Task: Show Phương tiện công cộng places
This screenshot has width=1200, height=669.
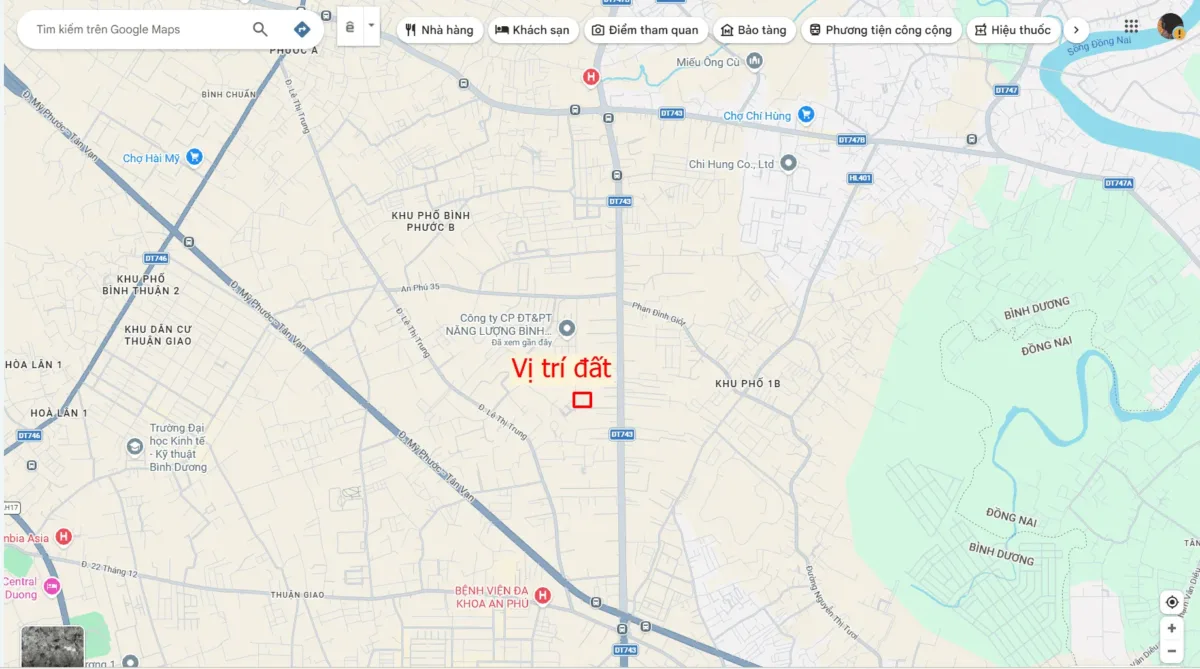Action: [x=881, y=30]
